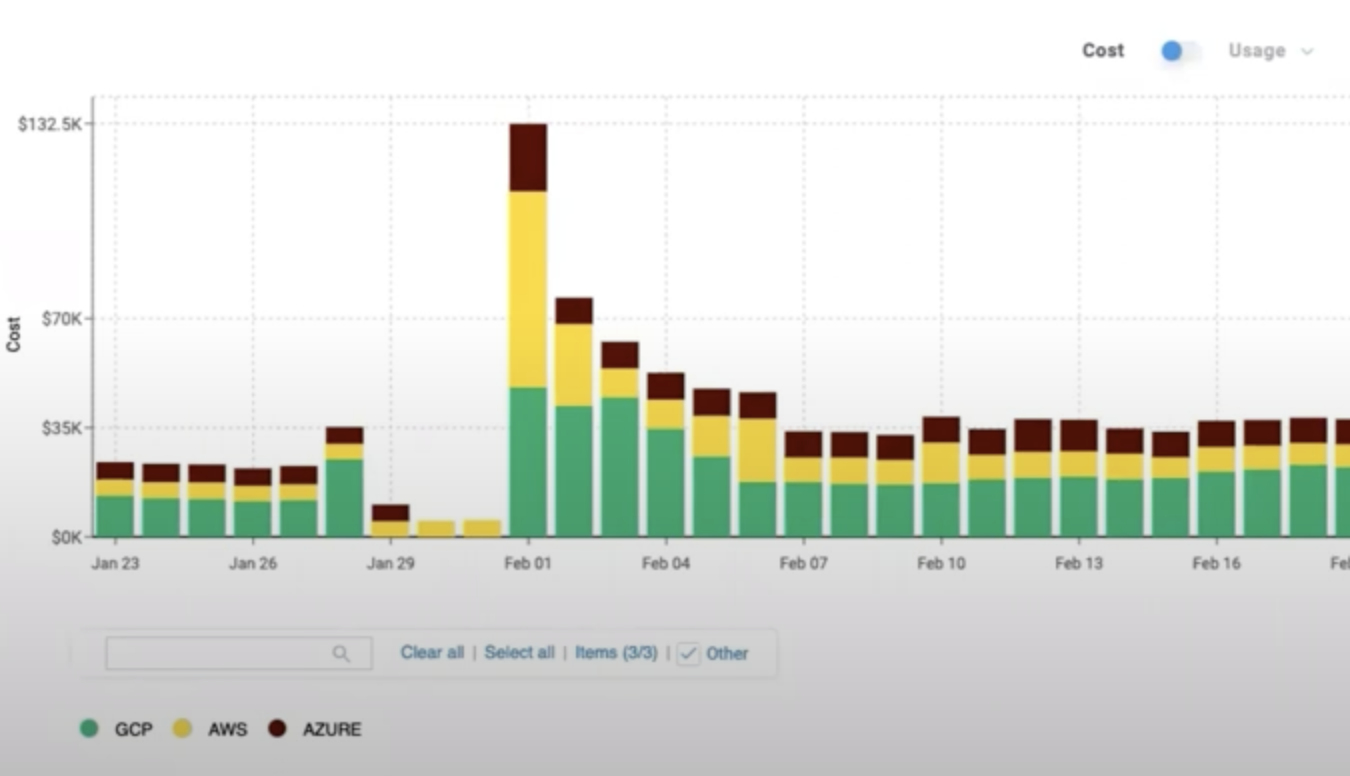
Task: Toggle the GCP green legend swatch
Action: click(x=90, y=729)
